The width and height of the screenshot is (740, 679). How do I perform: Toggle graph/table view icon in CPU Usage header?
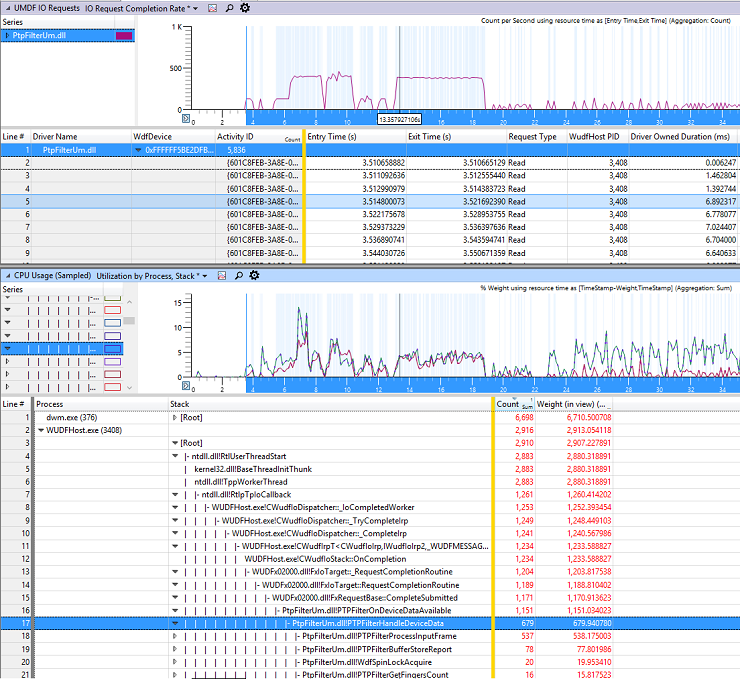point(222,276)
